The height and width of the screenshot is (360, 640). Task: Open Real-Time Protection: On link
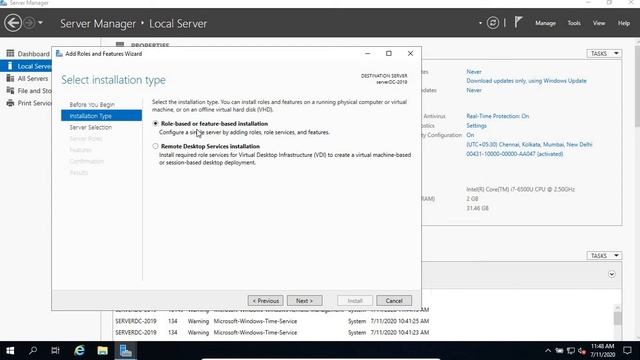coord(498,116)
